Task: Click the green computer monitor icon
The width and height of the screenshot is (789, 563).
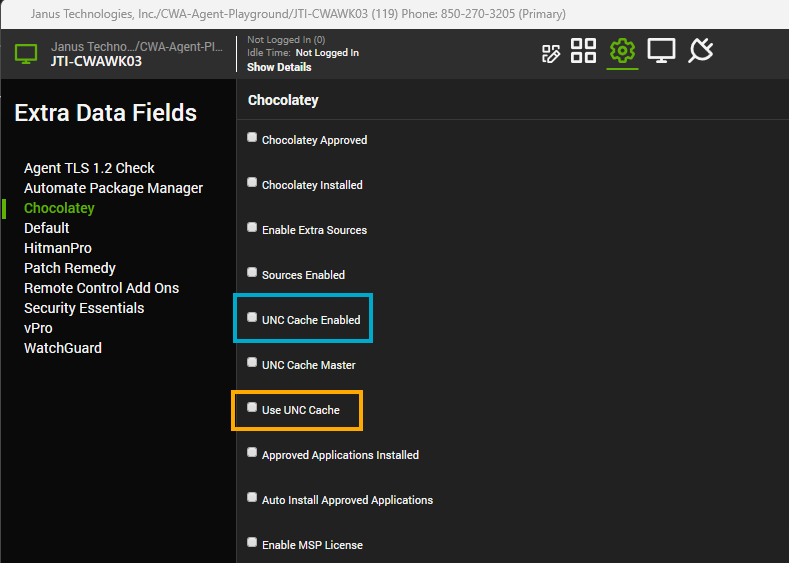Action: tap(26, 53)
